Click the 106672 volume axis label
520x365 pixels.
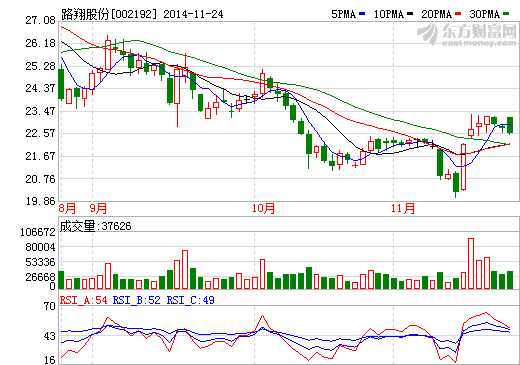(38, 232)
